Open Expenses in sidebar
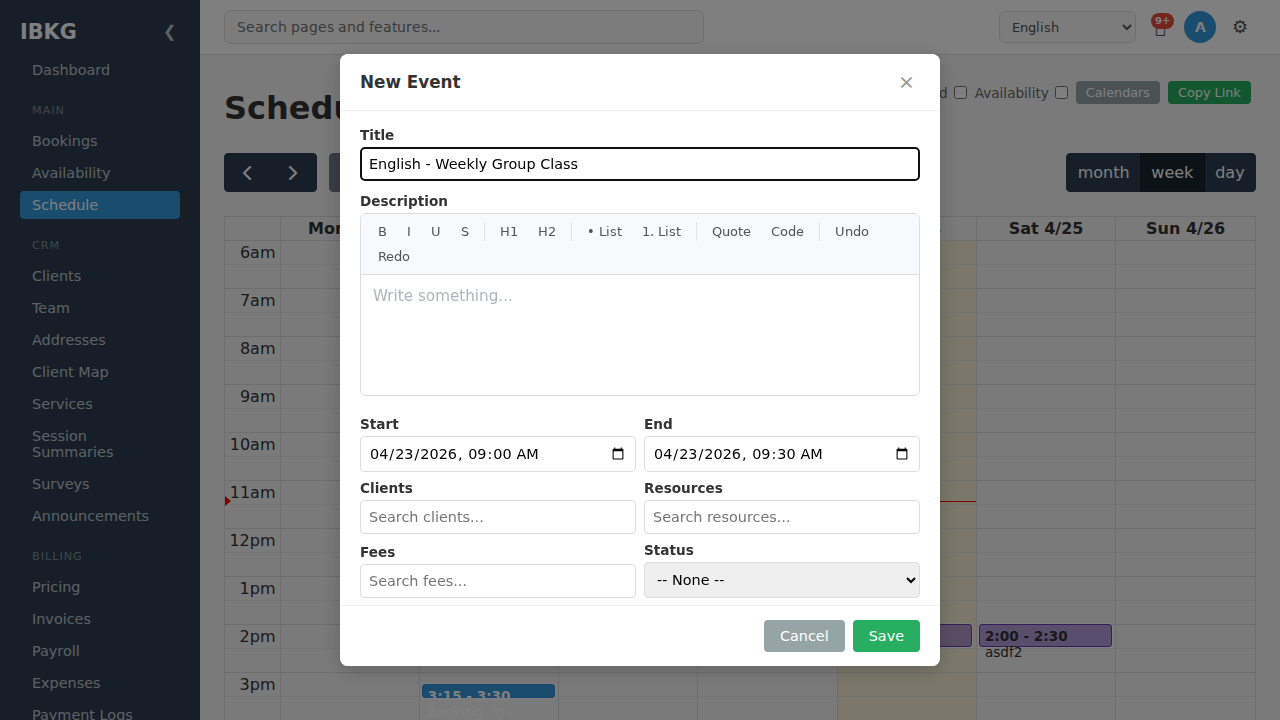1280x720 pixels. pyautogui.click(x=100, y=683)
